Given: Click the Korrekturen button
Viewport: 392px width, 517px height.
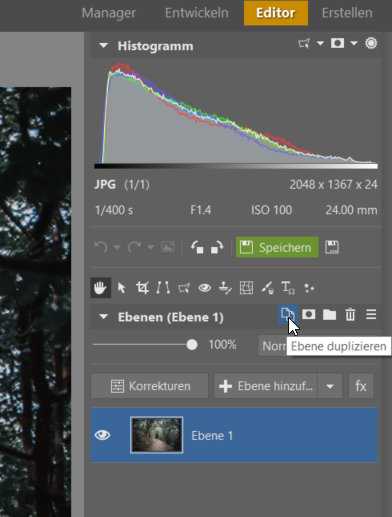Looking at the screenshot, I should pos(150,386).
